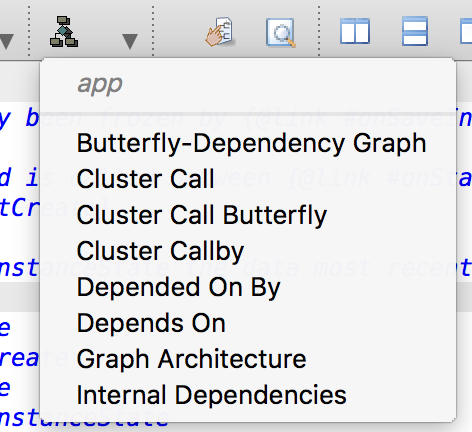Split the editor into stacked horizontal panes

click(x=415, y=31)
